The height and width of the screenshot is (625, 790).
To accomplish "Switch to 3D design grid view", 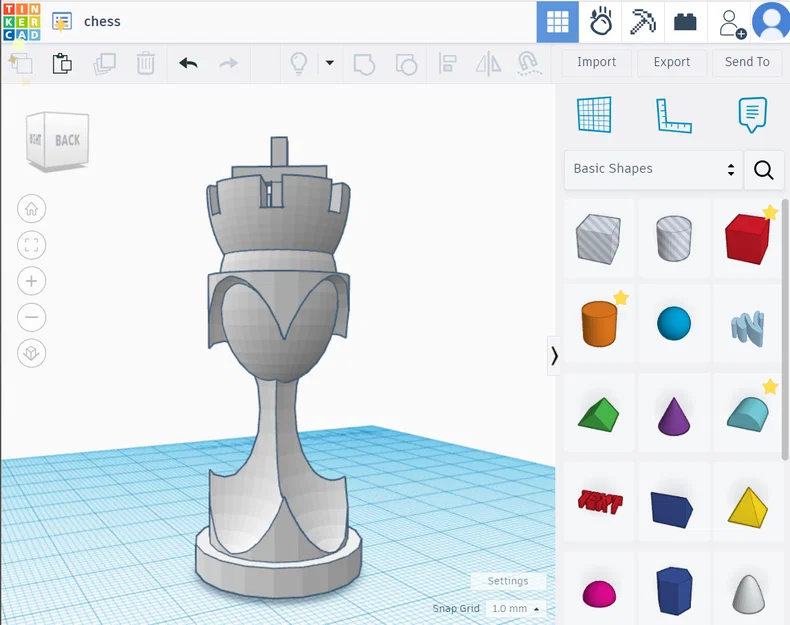I will coord(557,22).
